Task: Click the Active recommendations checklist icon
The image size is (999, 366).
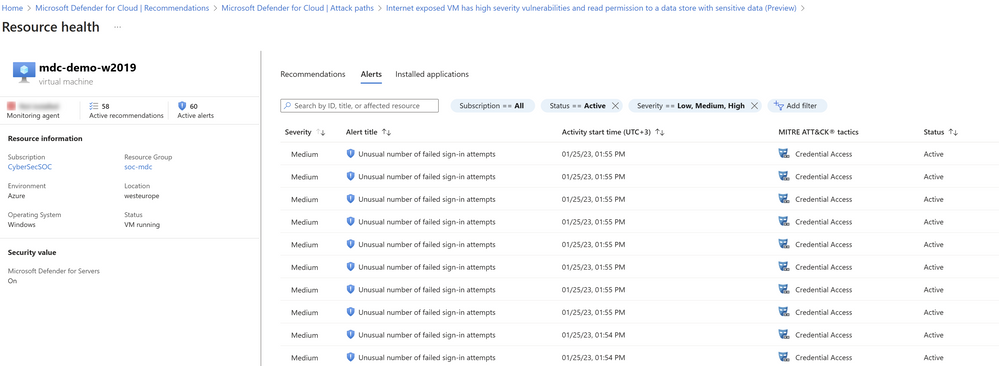Action: tap(94, 106)
